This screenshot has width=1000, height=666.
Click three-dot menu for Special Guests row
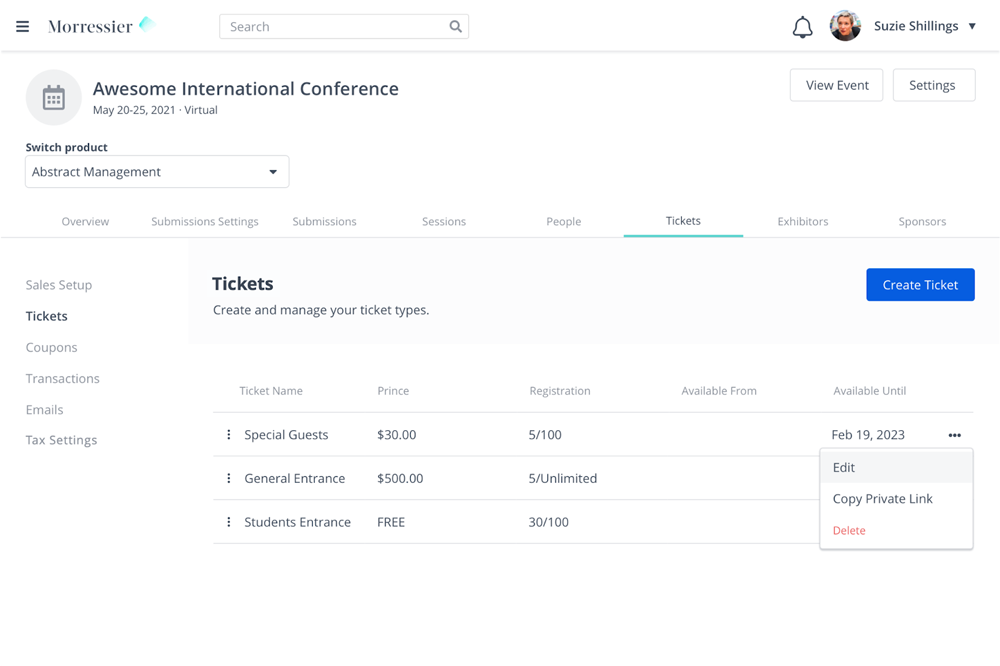[954, 435]
